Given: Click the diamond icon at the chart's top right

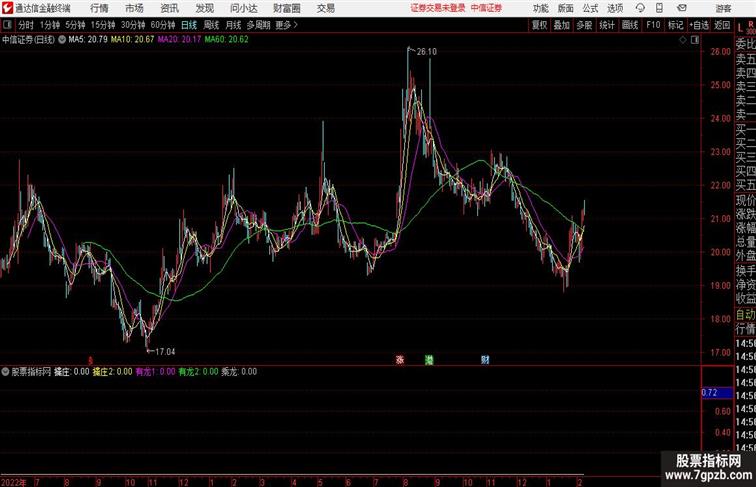Looking at the screenshot, I should 683,40.
